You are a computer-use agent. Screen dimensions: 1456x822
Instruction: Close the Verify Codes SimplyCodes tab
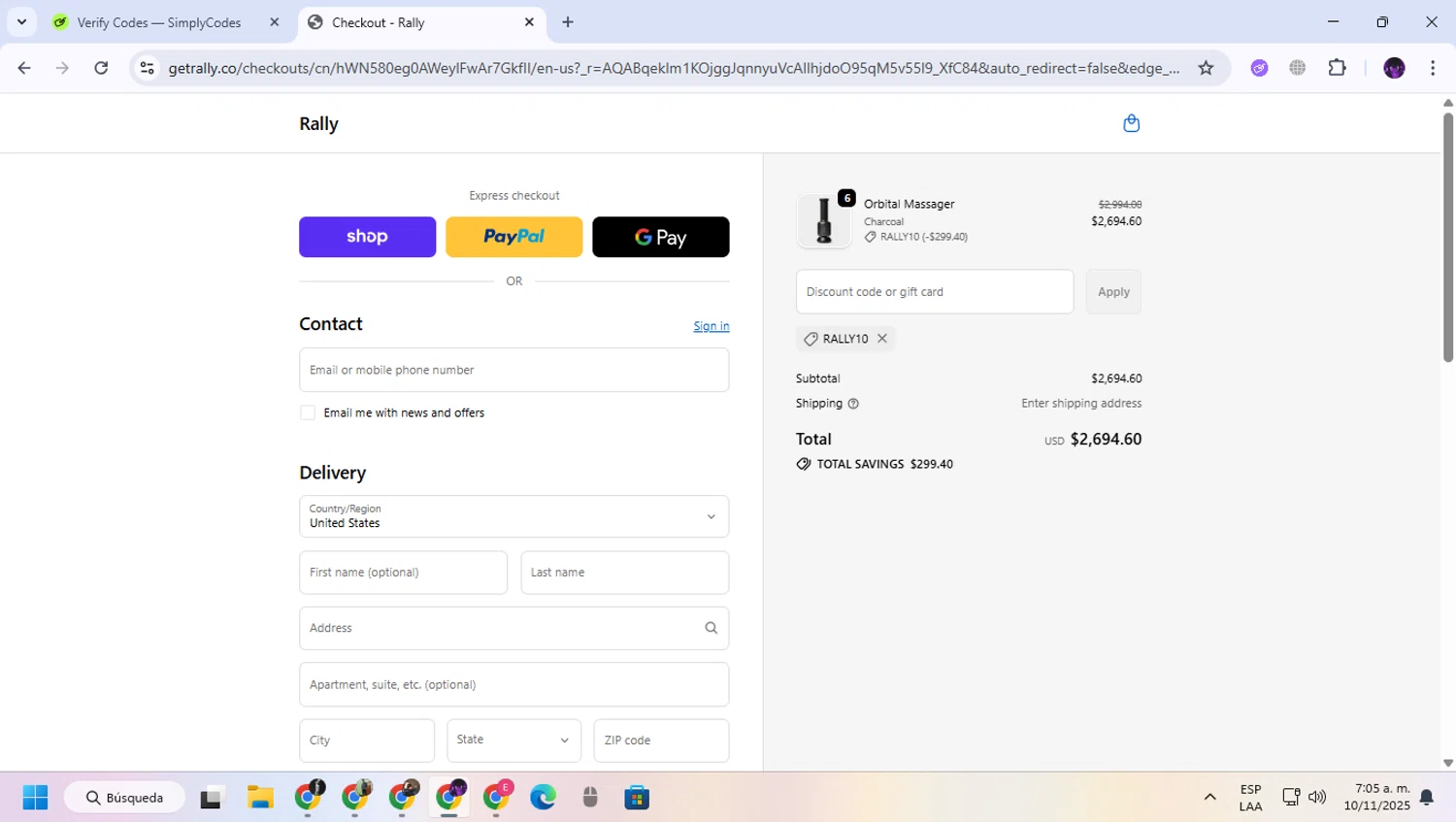(275, 22)
